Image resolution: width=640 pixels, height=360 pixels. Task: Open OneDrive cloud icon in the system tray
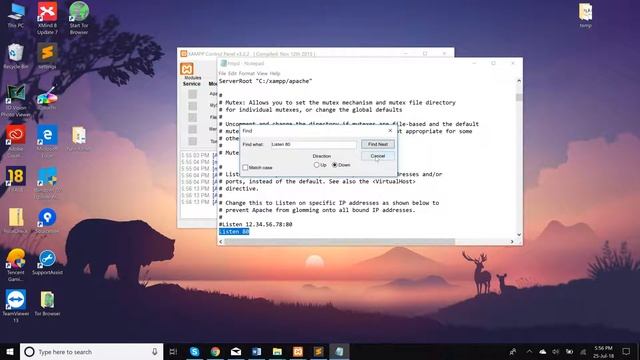coord(542,351)
